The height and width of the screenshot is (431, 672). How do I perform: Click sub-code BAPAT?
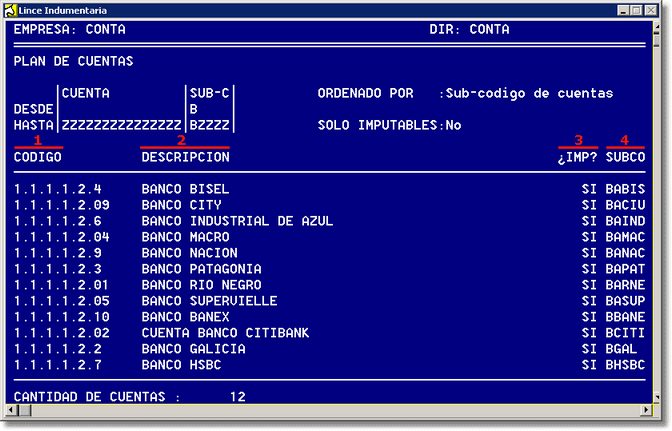click(x=625, y=269)
